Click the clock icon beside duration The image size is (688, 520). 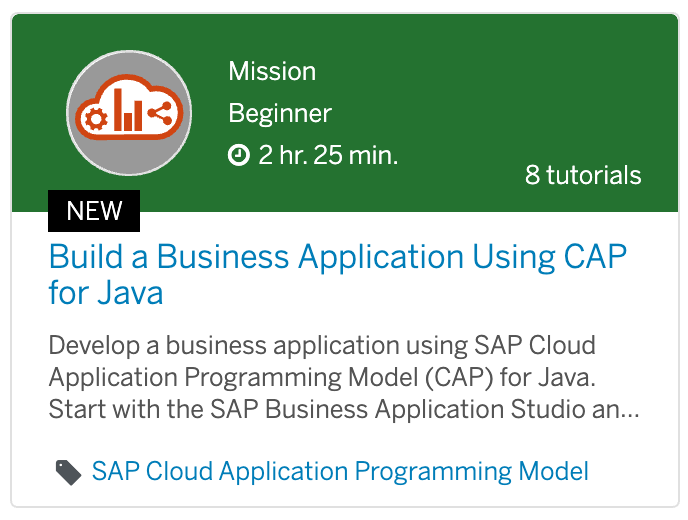pos(239,155)
